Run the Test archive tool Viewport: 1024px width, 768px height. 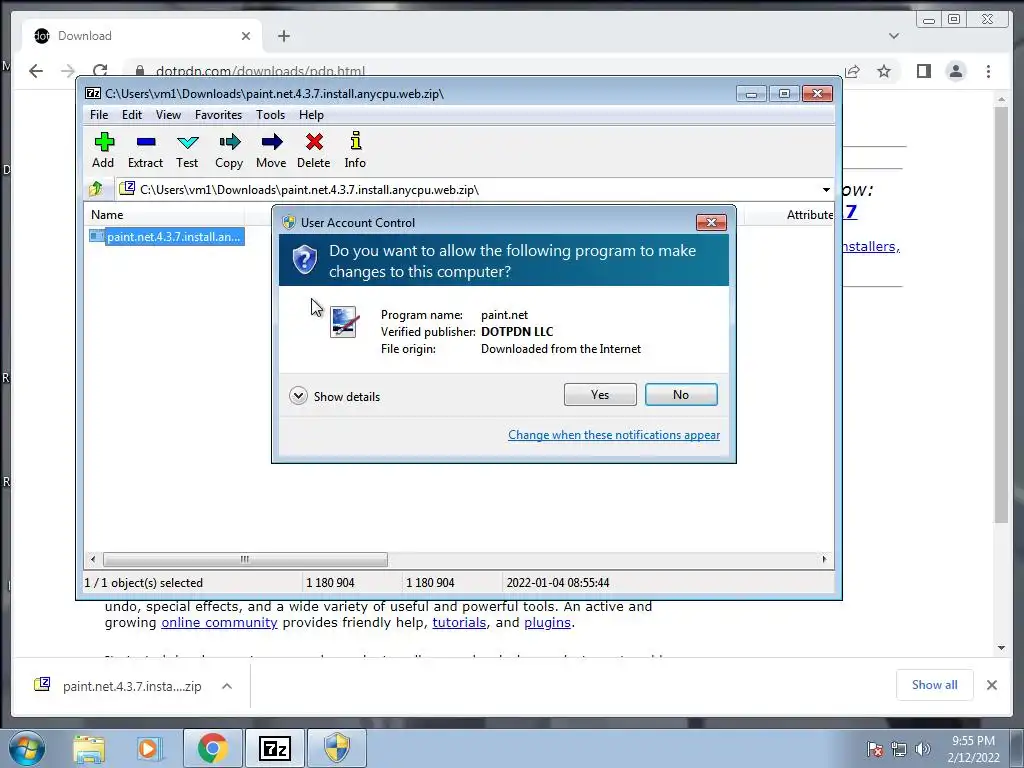coord(187,150)
